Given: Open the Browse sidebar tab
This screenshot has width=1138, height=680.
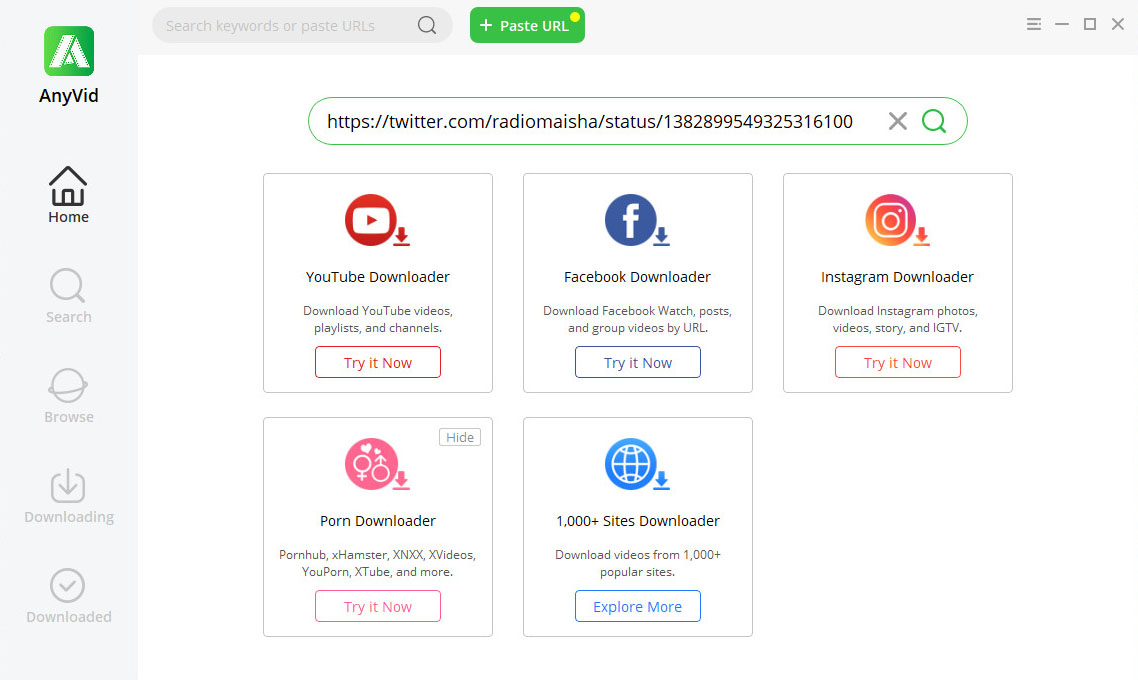Looking at the screenshot, I should [68, 396].
